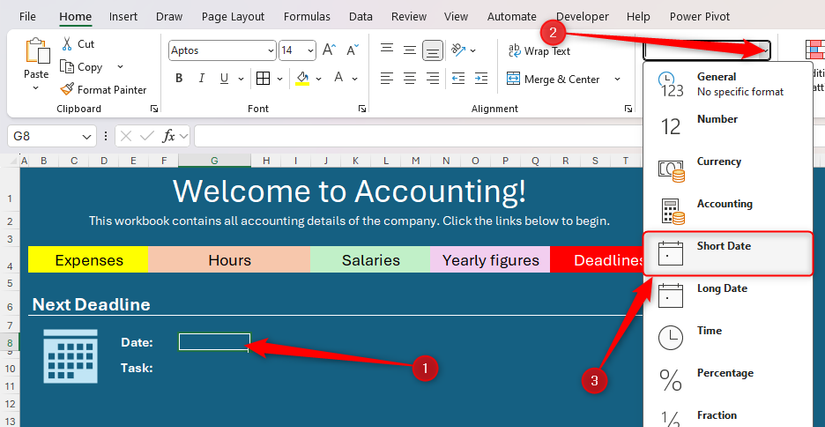This screenshot has width=825, height=427.
Task: Toggle Wrap Text for the cell
Action: click(x=540, y=51)
